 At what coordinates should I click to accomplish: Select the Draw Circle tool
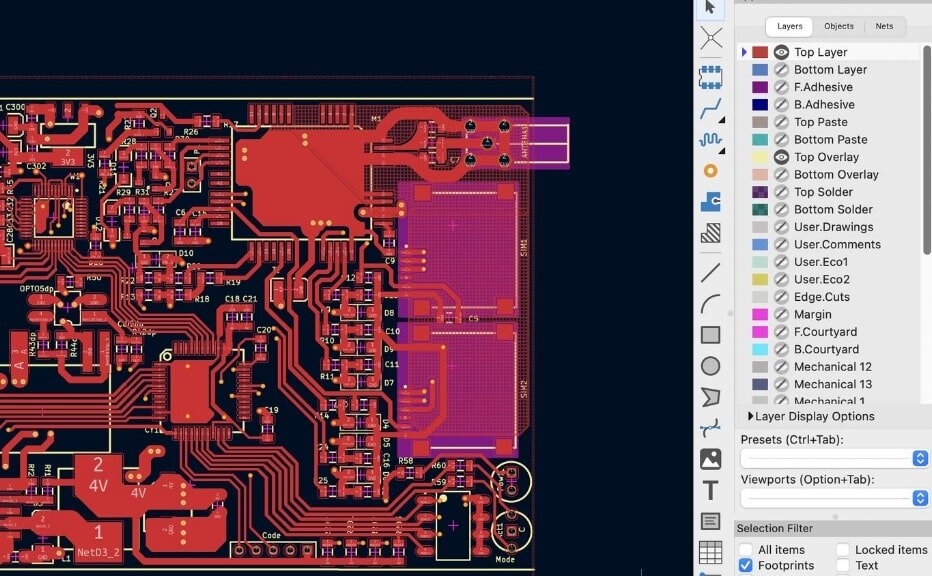point(711,365)
